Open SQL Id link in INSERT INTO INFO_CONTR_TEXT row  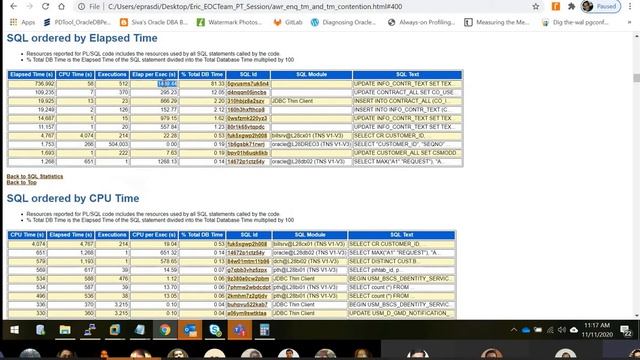[x=246, y=109]
